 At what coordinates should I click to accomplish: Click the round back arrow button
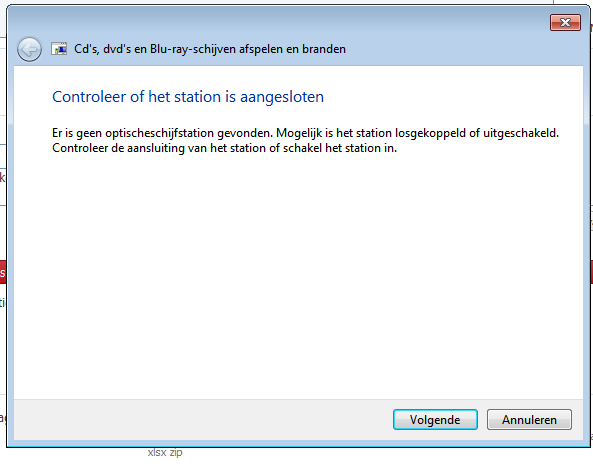click(x=29, y=49)
